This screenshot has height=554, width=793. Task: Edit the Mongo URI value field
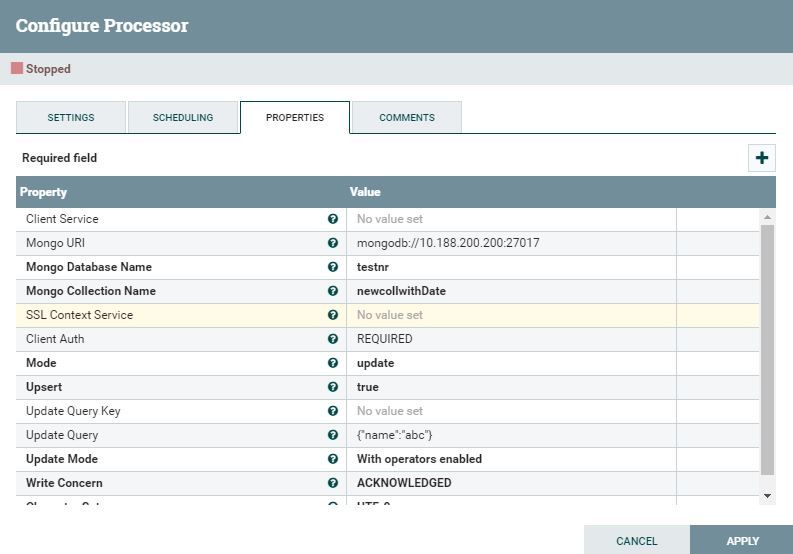510,243
